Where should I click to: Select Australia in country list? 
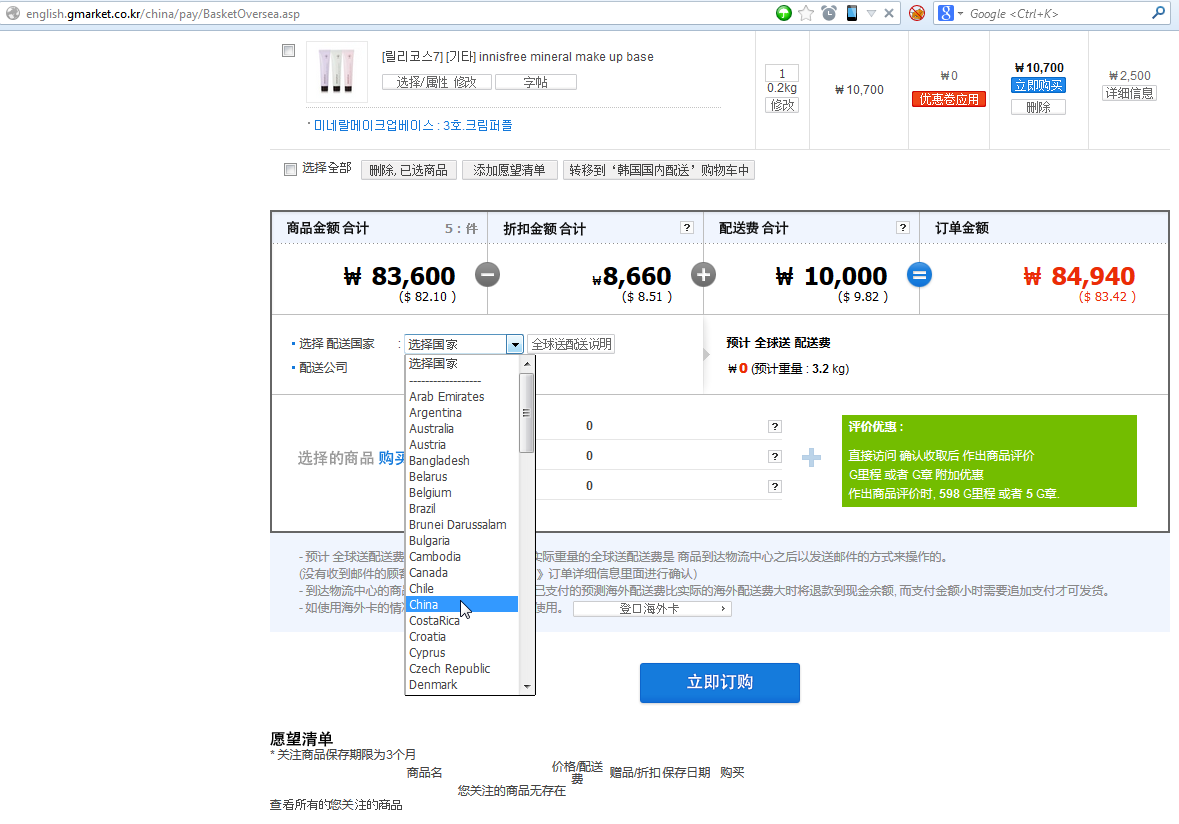pyautogui.click(x=462, y=429)
